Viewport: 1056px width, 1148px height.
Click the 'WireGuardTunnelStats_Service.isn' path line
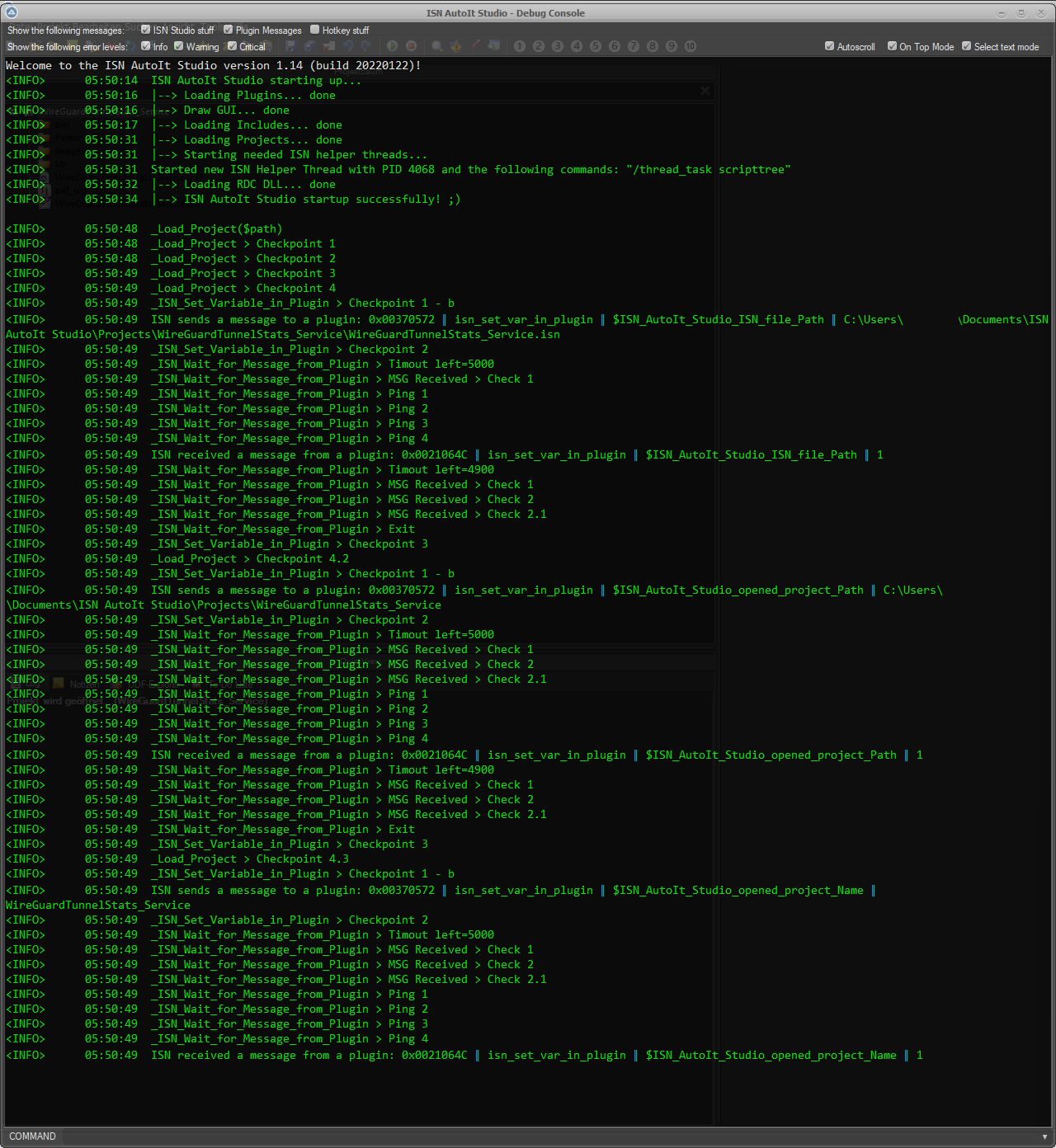coord(283,334)
